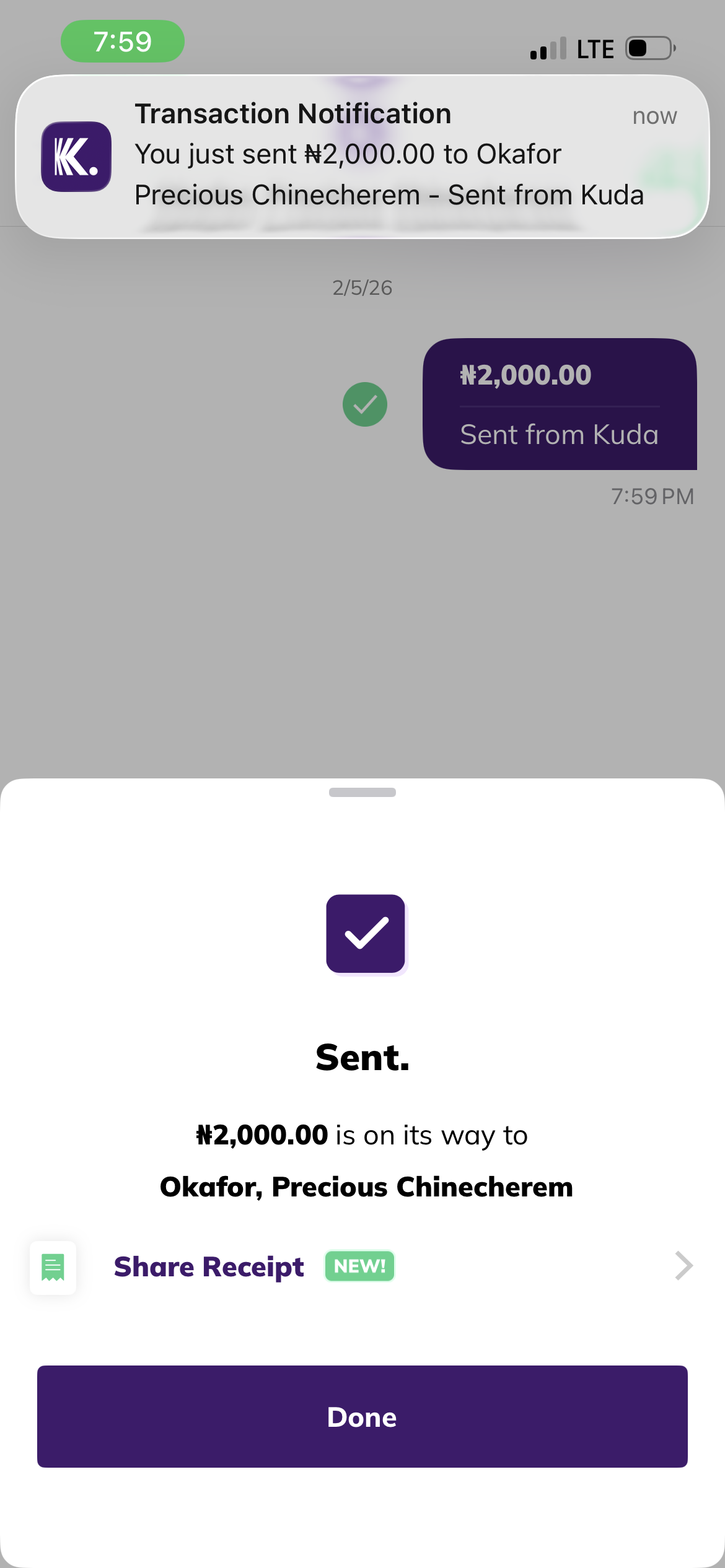The height and width of the screenshot is (1568, 725).
Task: Tap the Kuda app icon in notification
Action: pos(76,157)
